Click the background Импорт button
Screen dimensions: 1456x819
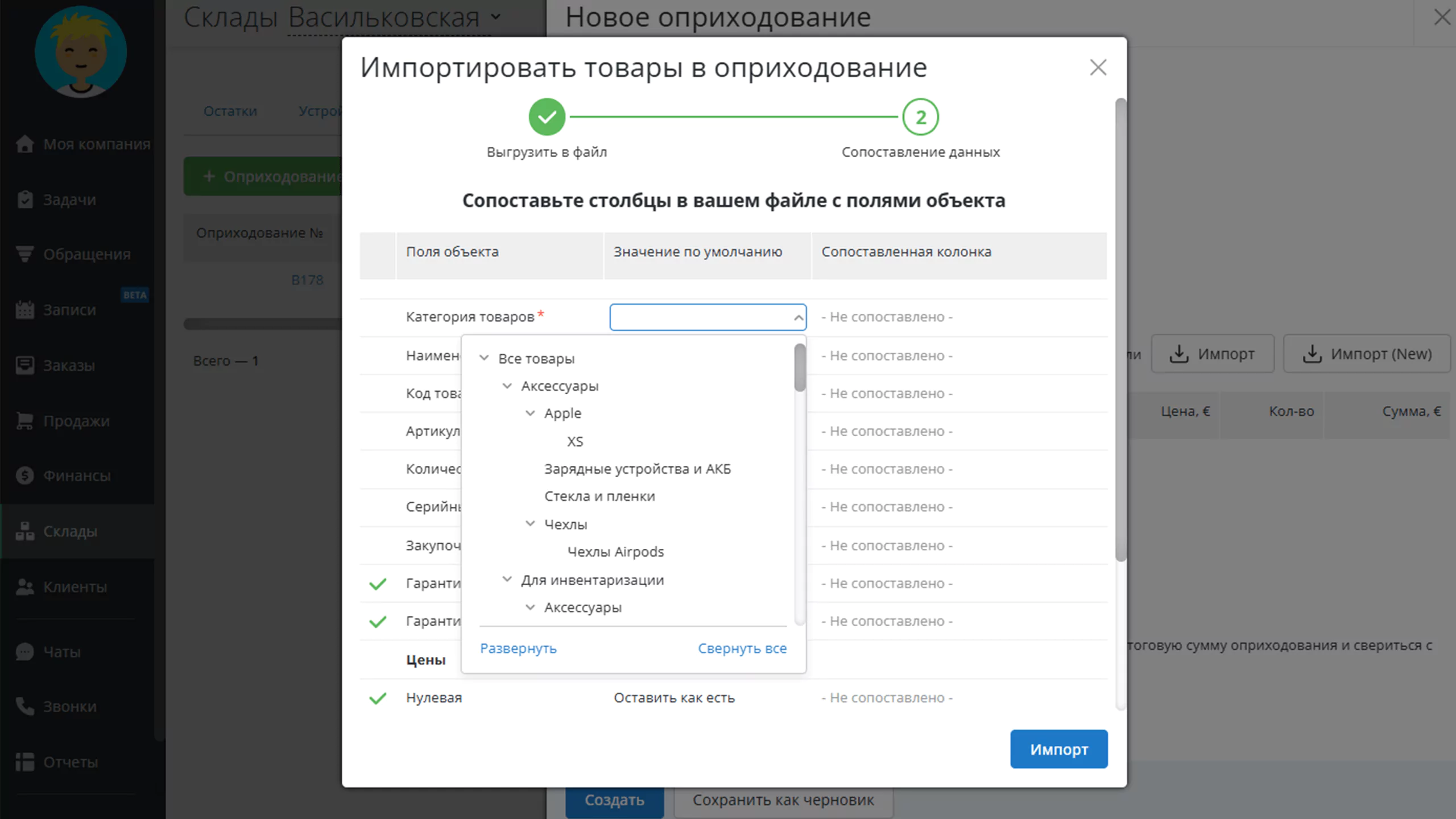(1213, 354)
